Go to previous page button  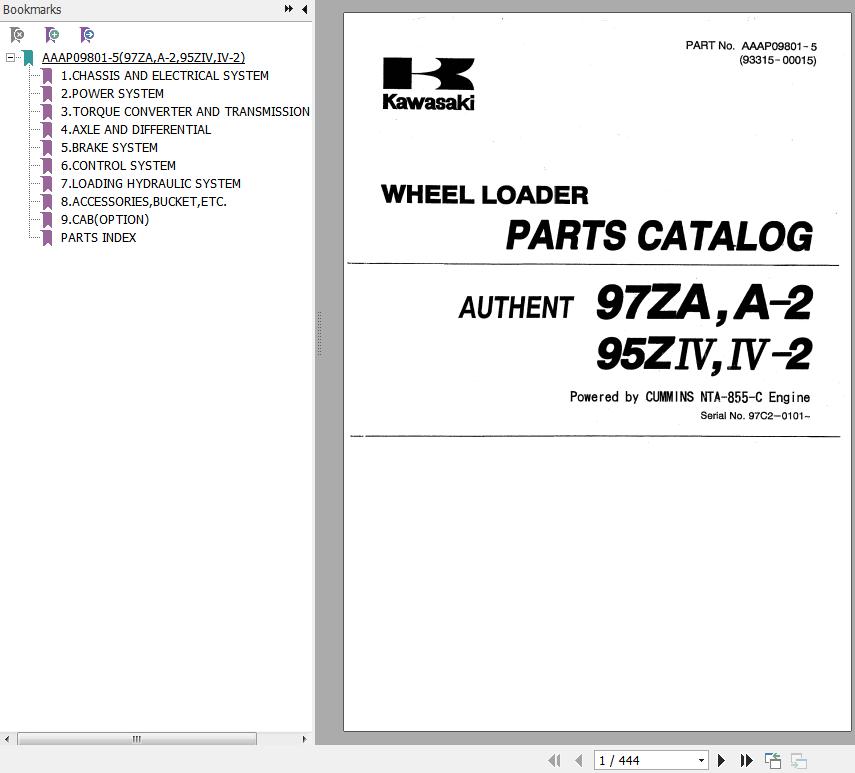pyautogui.click(x=579, y=760)
